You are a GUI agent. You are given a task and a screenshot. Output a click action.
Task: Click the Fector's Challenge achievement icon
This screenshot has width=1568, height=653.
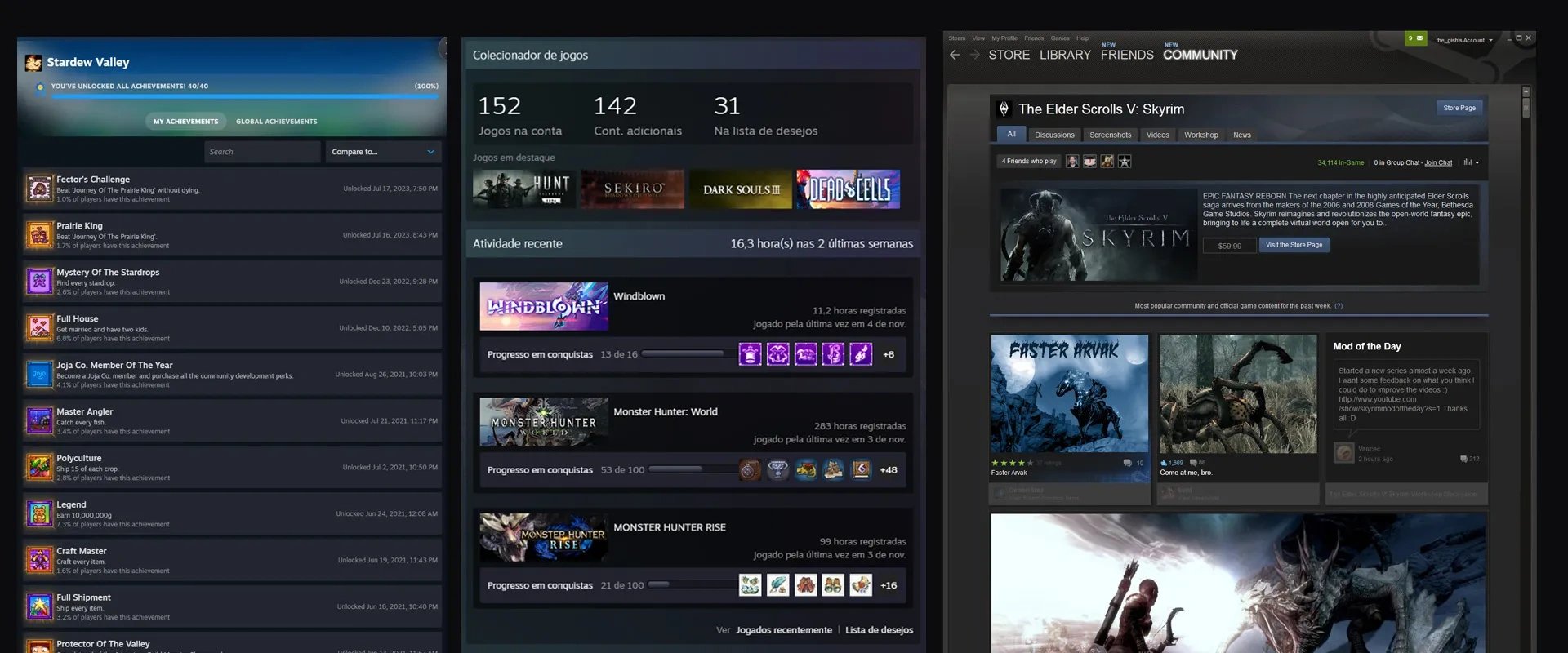click(39, 189)
